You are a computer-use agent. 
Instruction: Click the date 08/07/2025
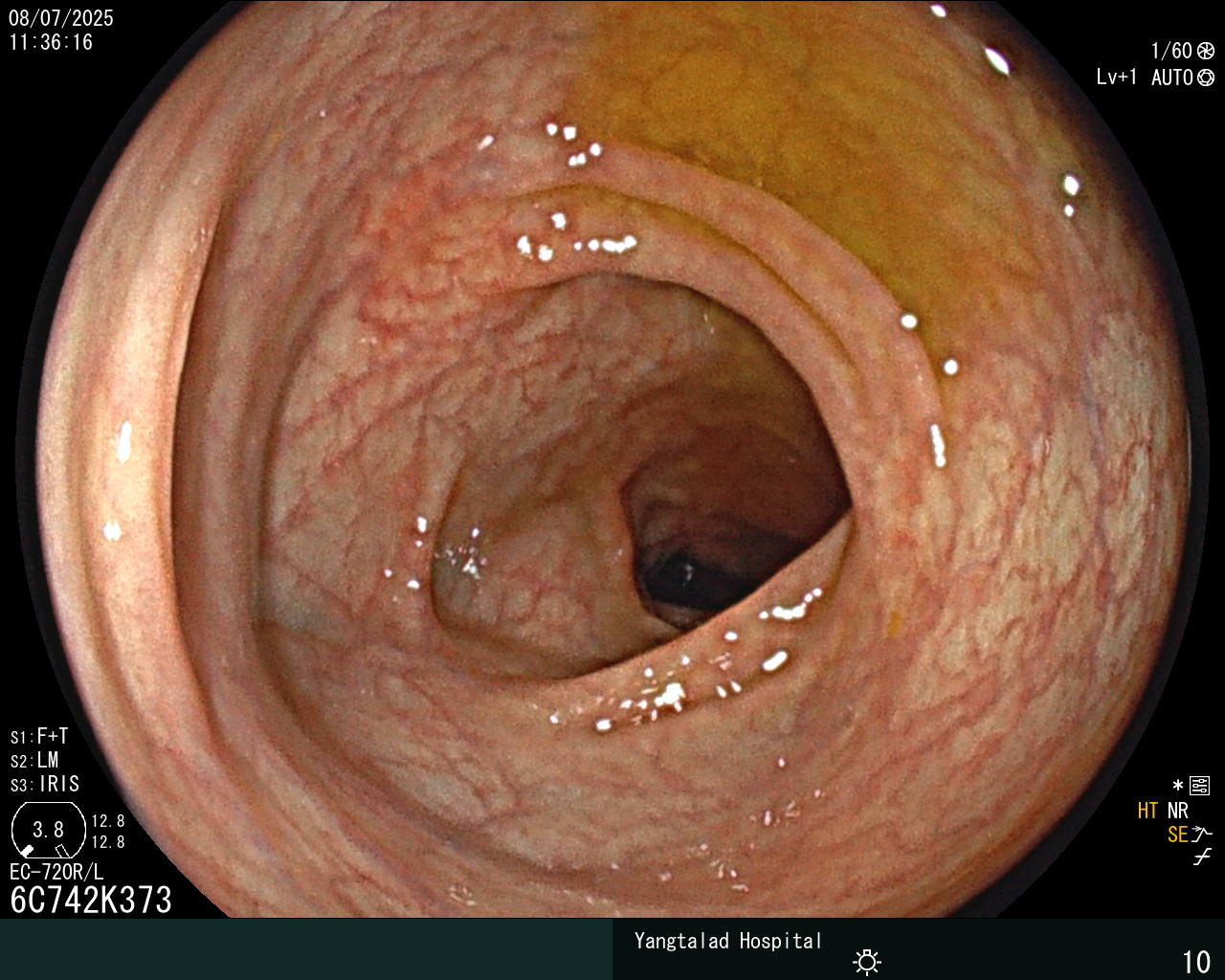61,18
